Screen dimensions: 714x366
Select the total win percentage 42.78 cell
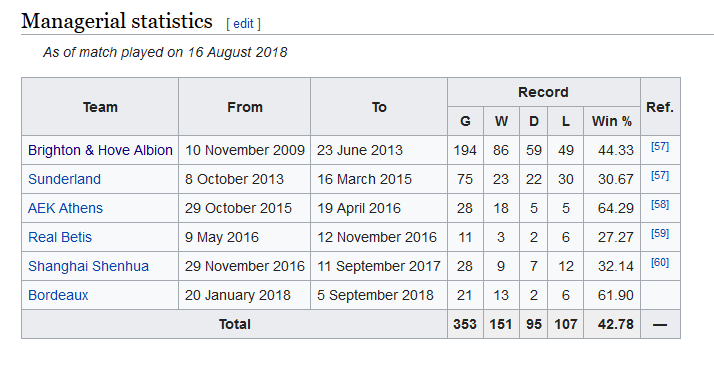pyautogui.click(x=612, y=324)
